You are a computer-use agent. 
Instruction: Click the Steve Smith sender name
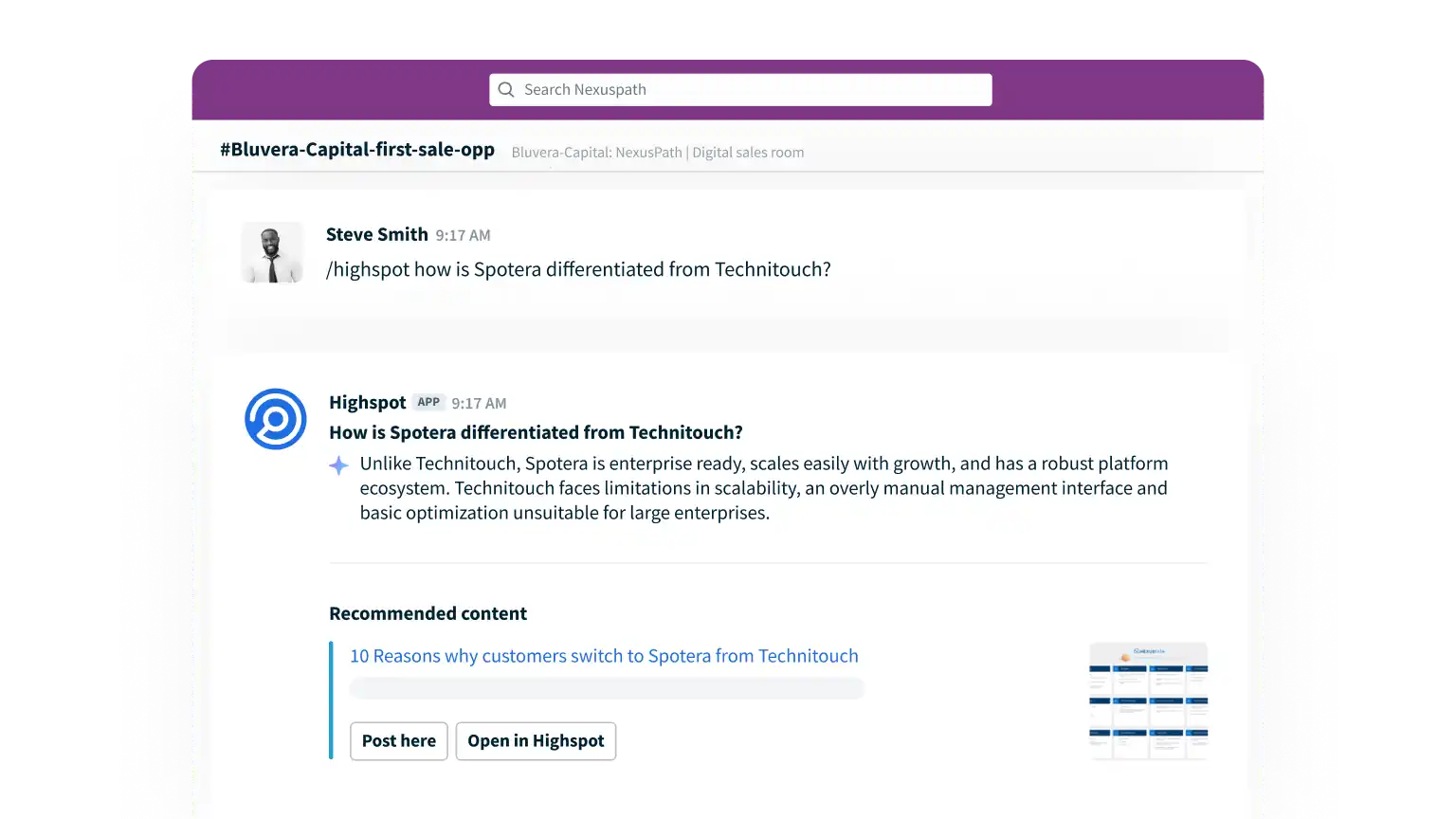tap(376, 235)
